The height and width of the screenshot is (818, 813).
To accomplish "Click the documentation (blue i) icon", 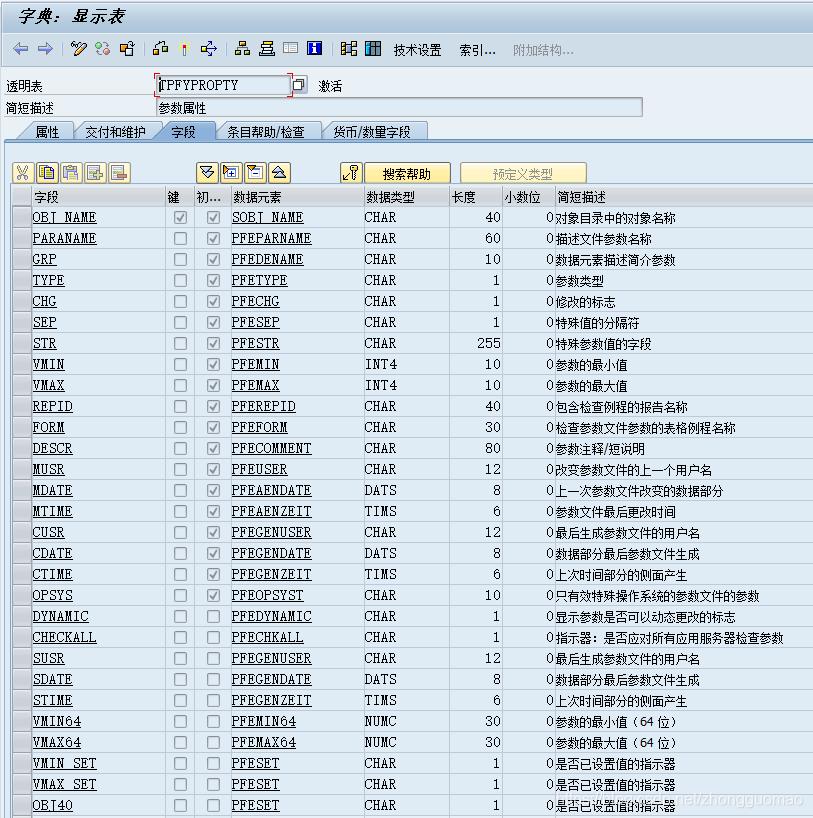I will (x=315, y=49).
